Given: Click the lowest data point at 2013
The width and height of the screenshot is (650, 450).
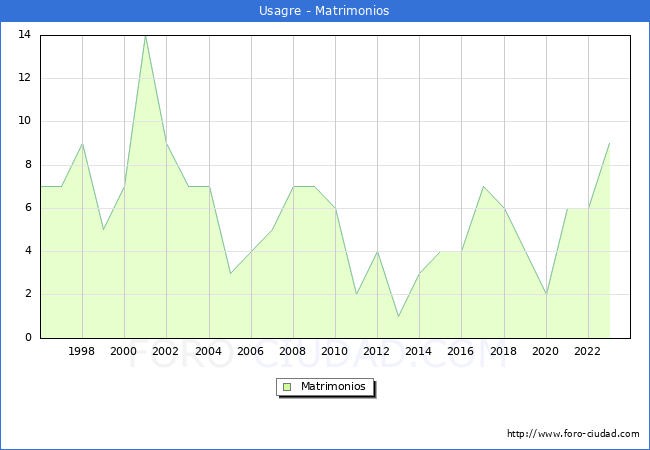Looking at the screenshot, I should (x=398, y=316).
